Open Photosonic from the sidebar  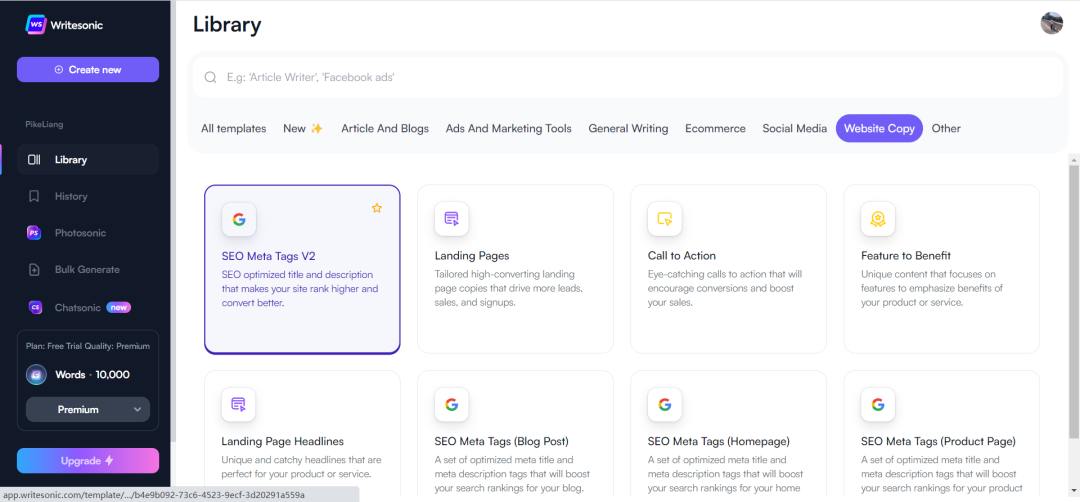pos(80,233)
